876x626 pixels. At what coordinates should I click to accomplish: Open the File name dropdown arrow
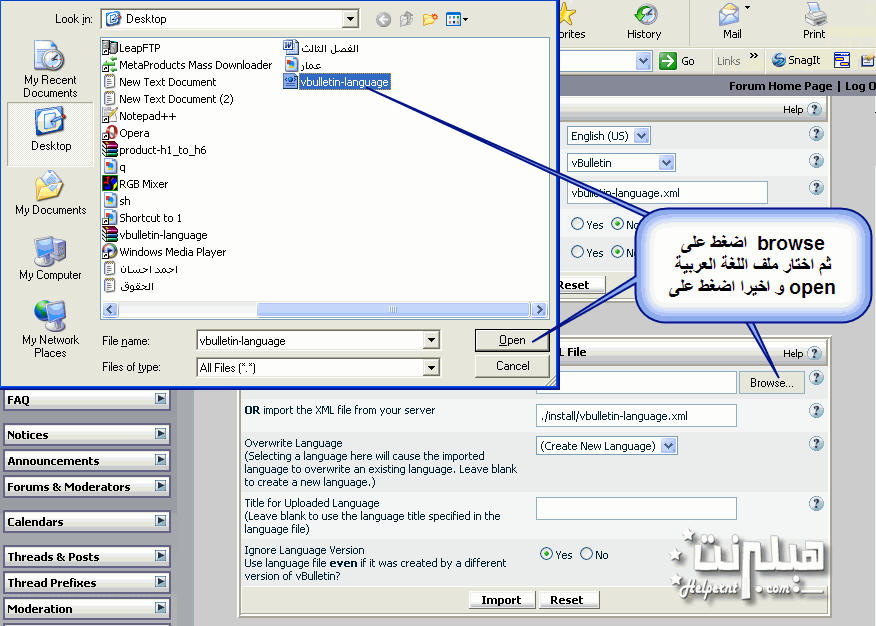[x=431, y=340]
